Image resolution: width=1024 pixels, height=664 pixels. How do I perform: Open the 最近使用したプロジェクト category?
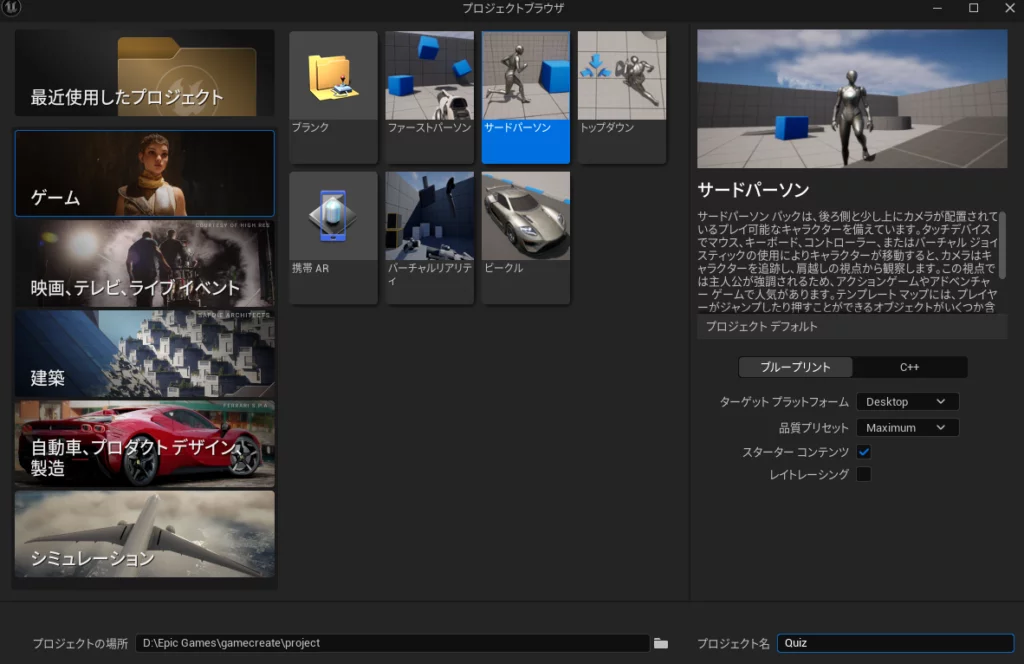pyautogui.click(x=144, y=73)
